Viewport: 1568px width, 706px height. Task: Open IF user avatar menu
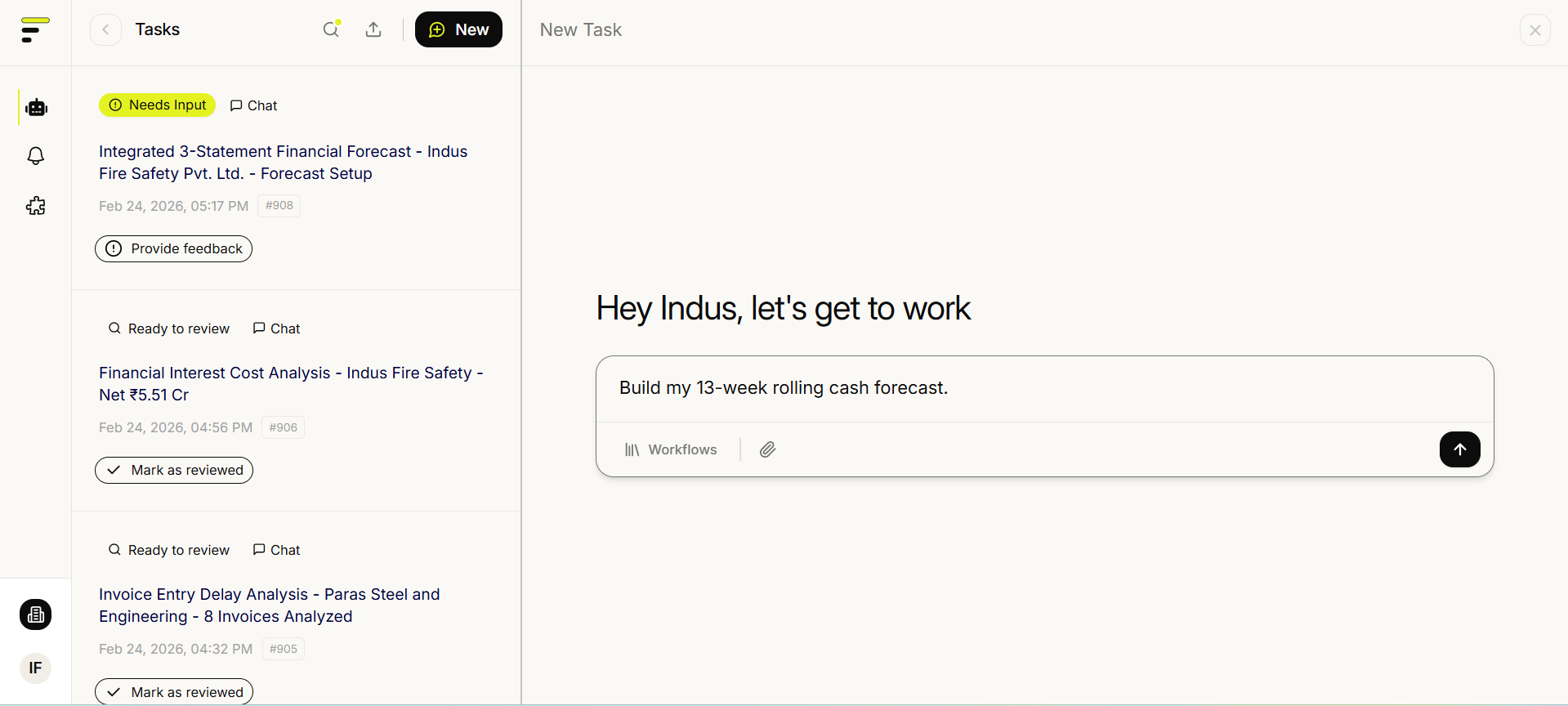point(35,668)
